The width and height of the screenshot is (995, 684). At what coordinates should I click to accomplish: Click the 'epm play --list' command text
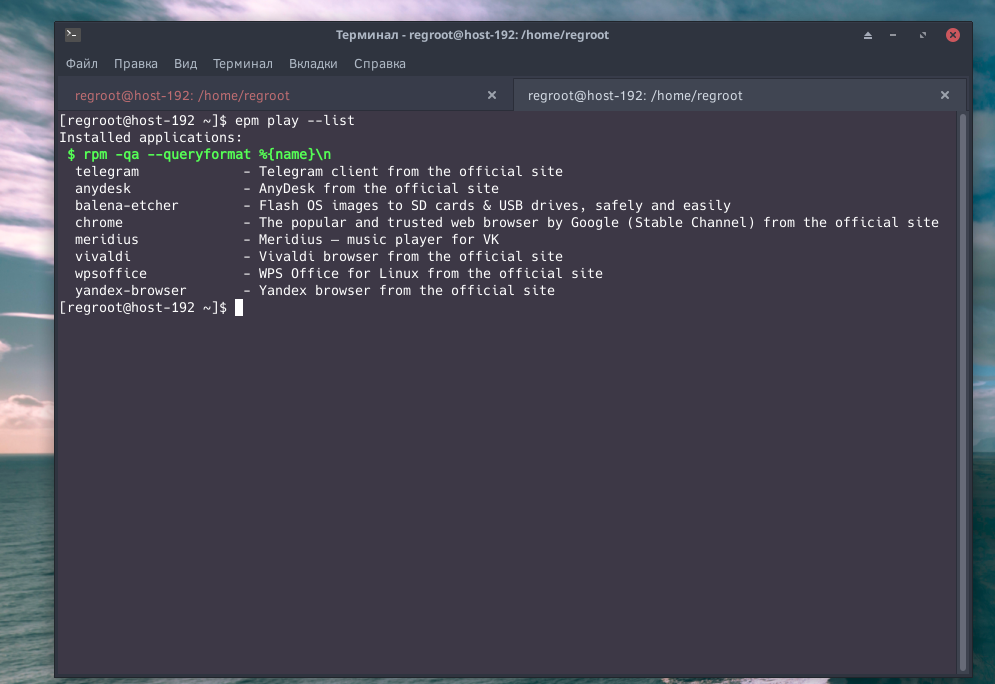294,121
